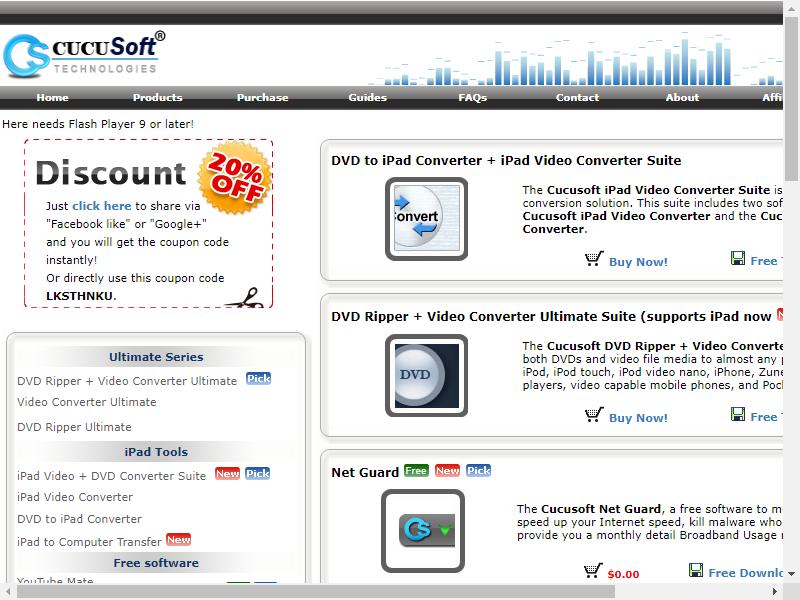
Task: Open DVD Ripper + Video Converter Ultimate sidebar link
Action: pyautogui.click(x=127, y=381)
